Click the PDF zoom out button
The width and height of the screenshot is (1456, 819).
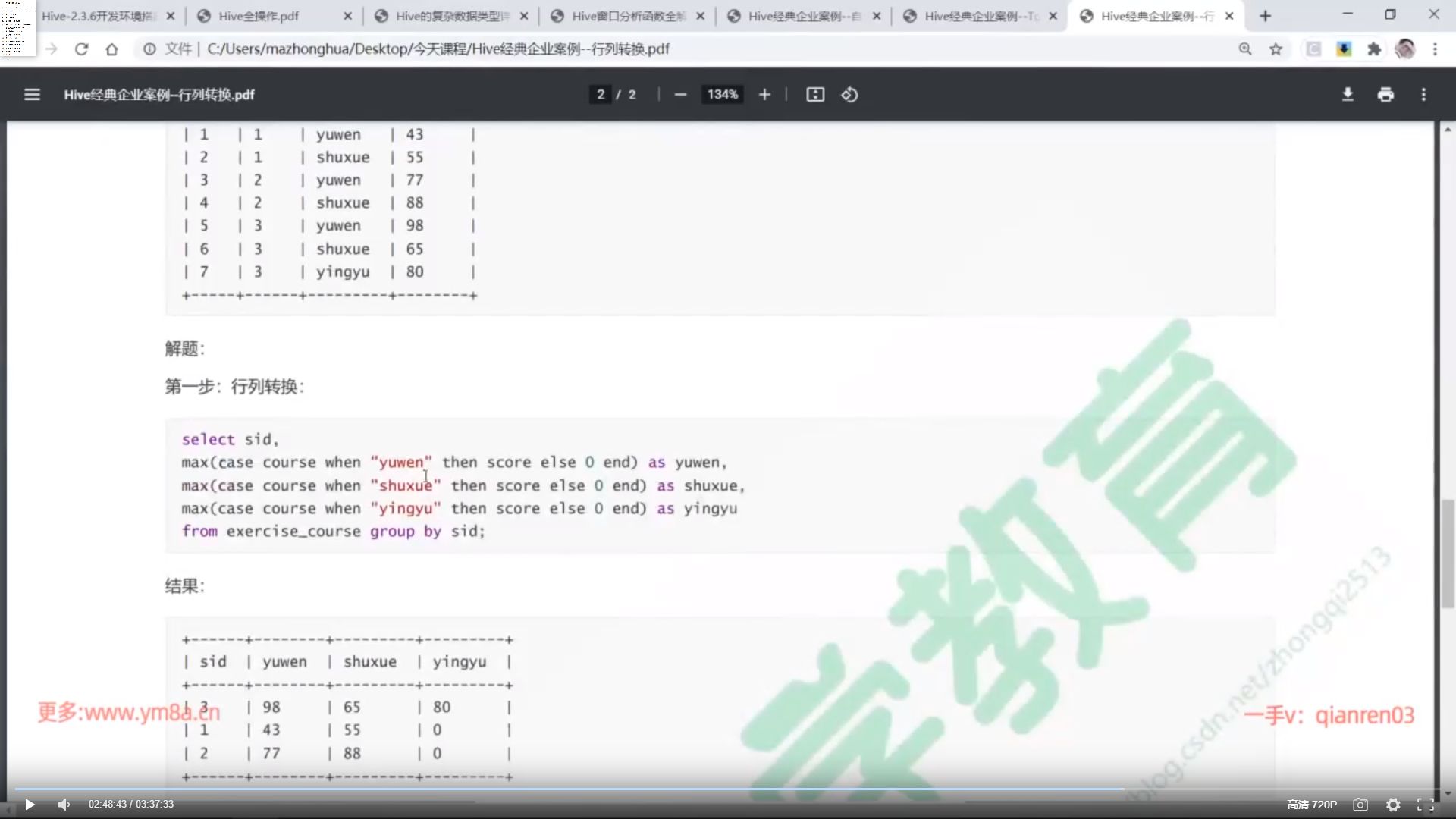680,95
